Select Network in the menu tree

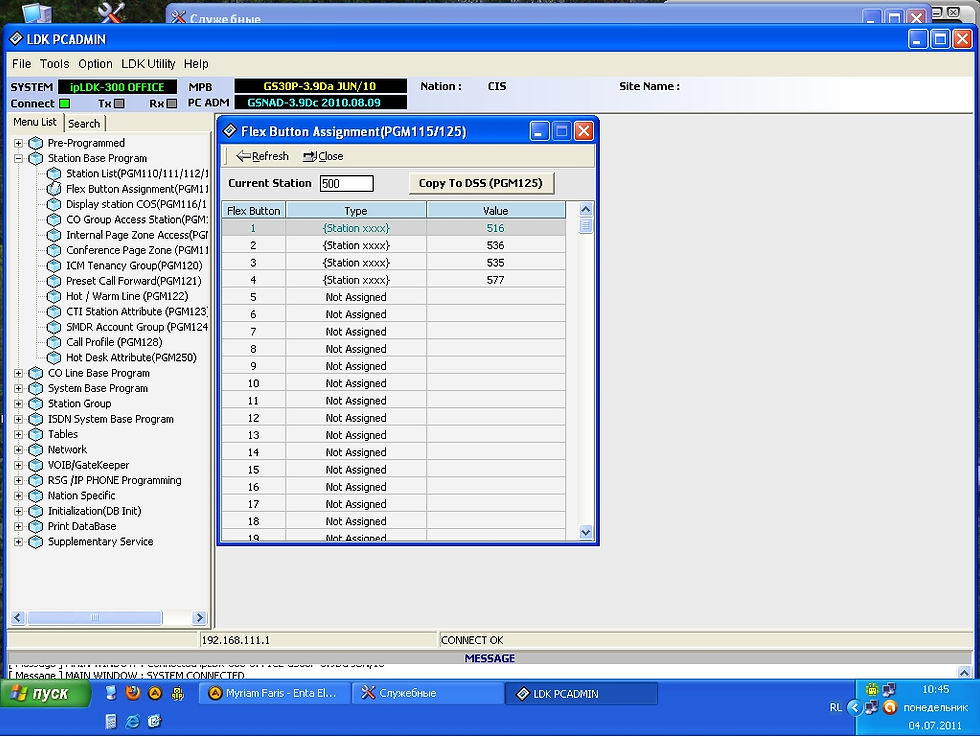pos(68,449)
